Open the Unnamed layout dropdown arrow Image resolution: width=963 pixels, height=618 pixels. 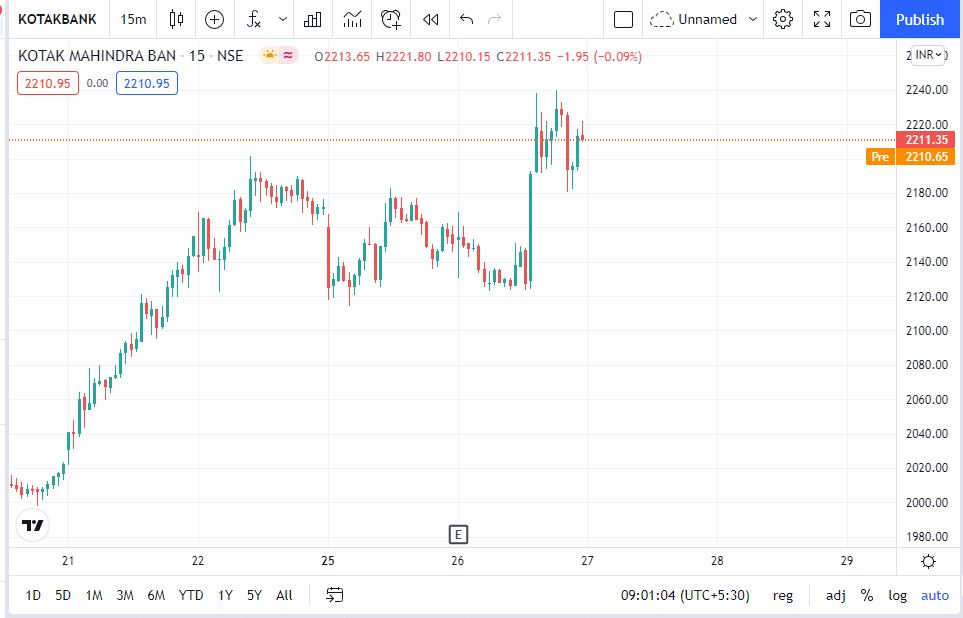click(752, 19)
